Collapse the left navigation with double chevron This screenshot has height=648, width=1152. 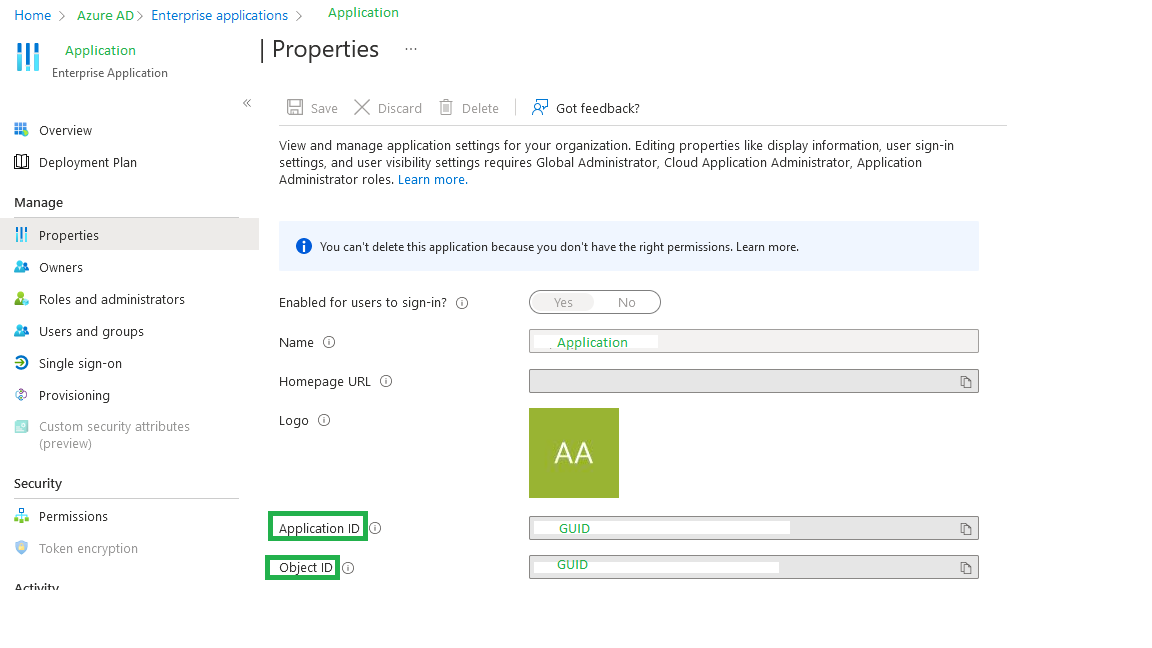pos(247,103)
